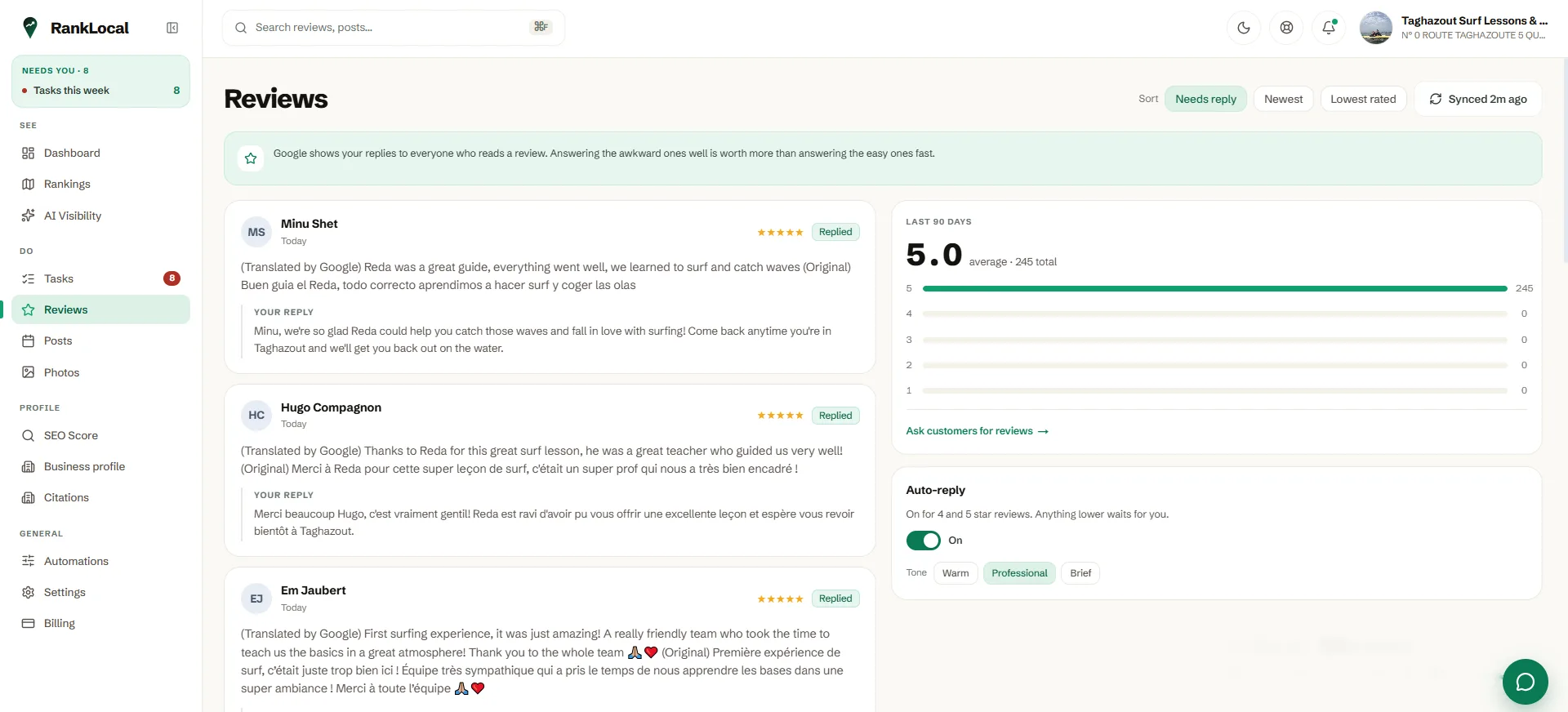Open the Reviews sidebar item
This screenshot has height=712, width=1568.
tap(100, 309)
